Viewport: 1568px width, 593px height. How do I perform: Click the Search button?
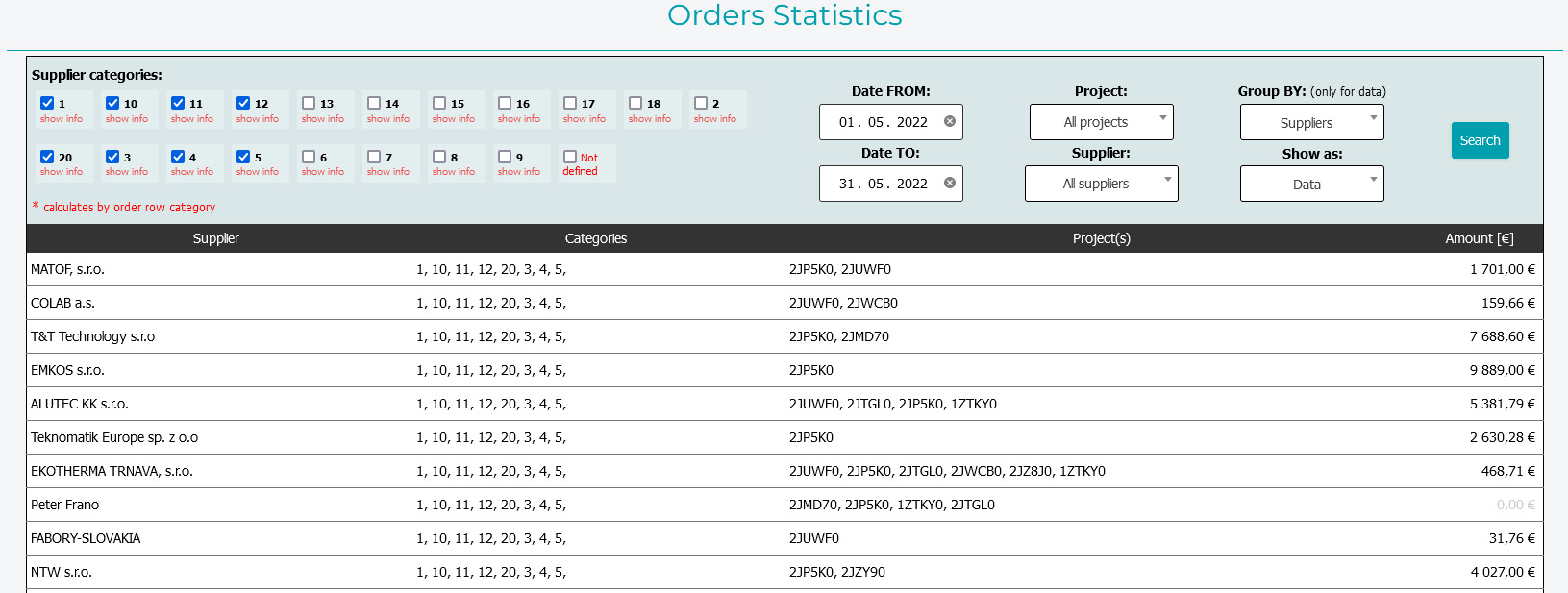tap(1480, 140)
